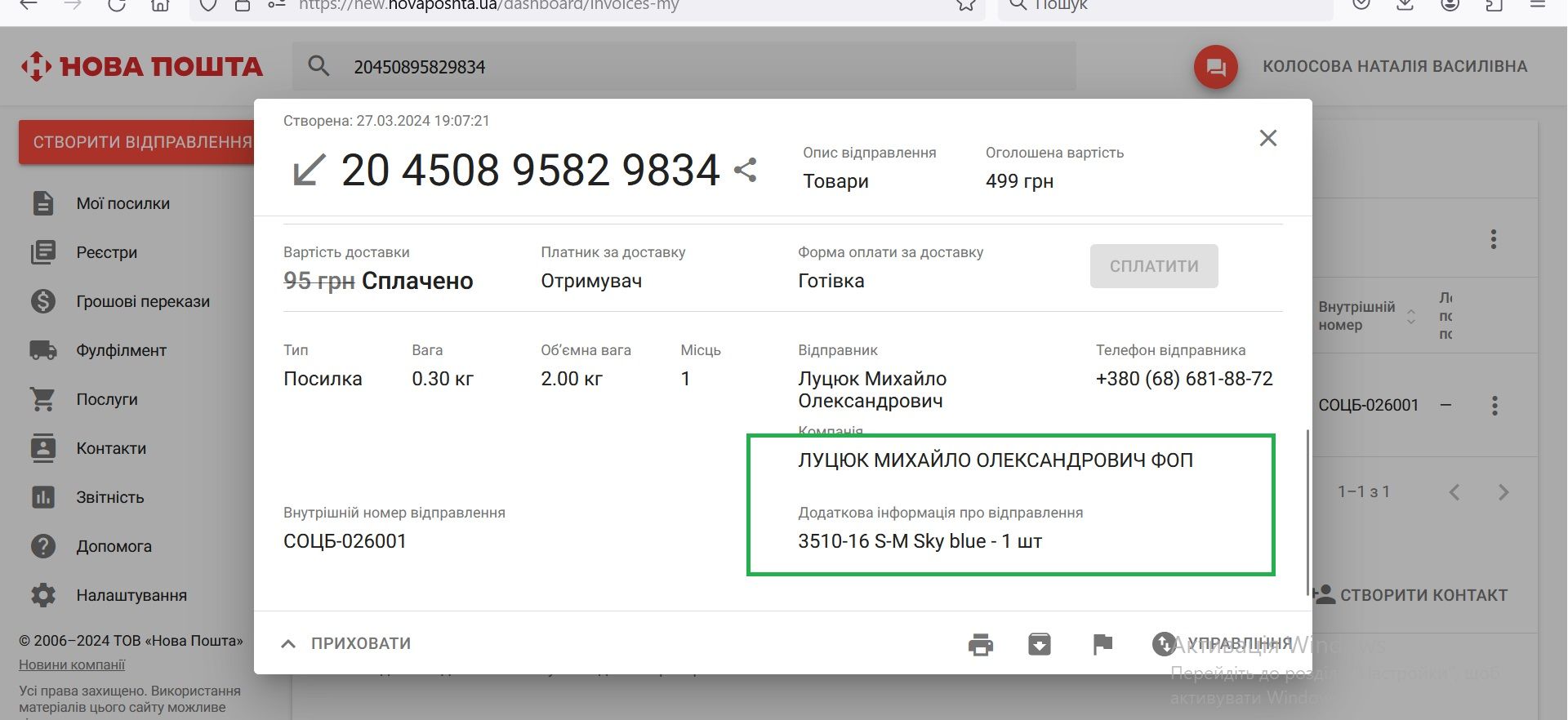
Task: Click the print icon in dialog footer
Action: 980,644
